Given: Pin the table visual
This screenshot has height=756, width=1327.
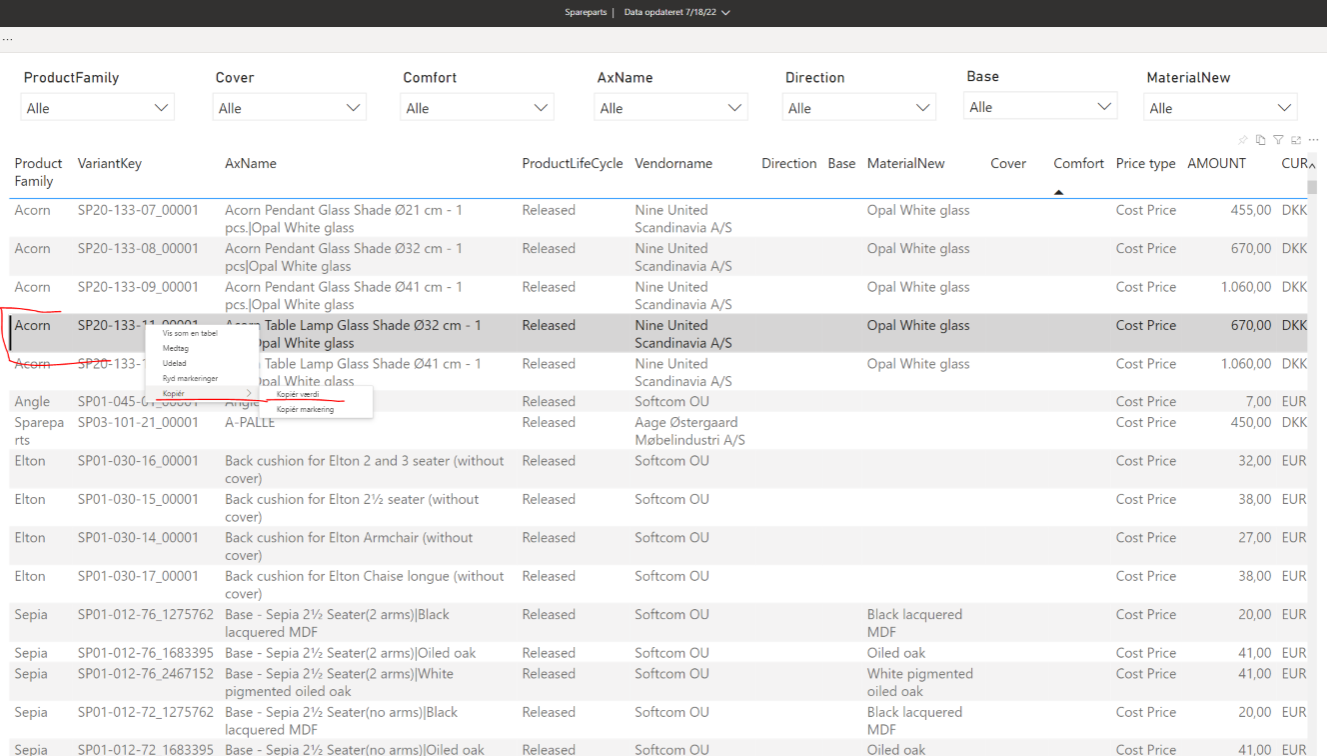Looking at the screenshot, I should pos(1243,140).
